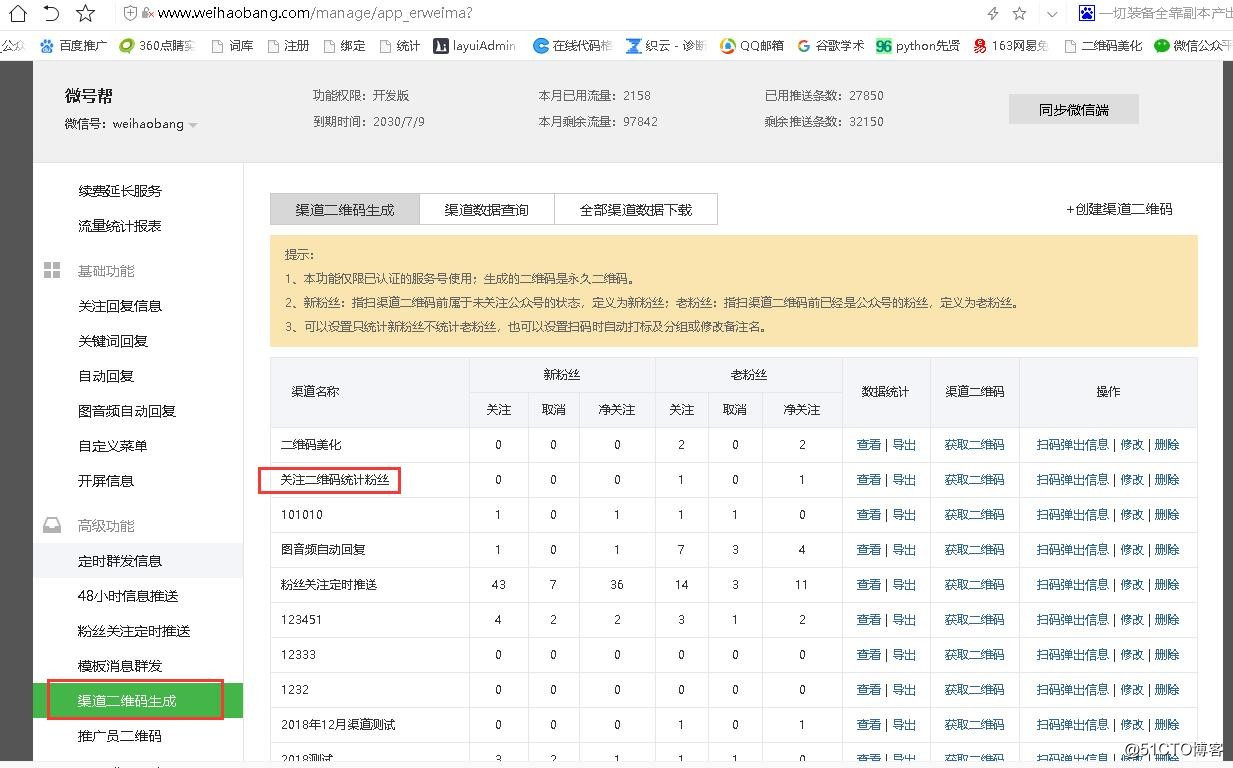This screenshot has width=1233, height=768.
Task: Click 查看 for the 二维码美化 row
Action: click(x=869, y=445)
